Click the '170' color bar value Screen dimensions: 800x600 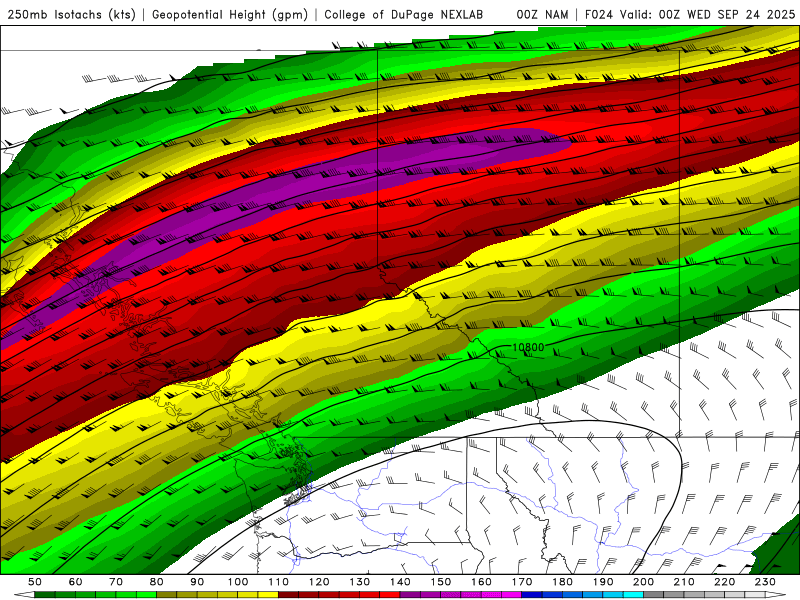coord(521,582)
